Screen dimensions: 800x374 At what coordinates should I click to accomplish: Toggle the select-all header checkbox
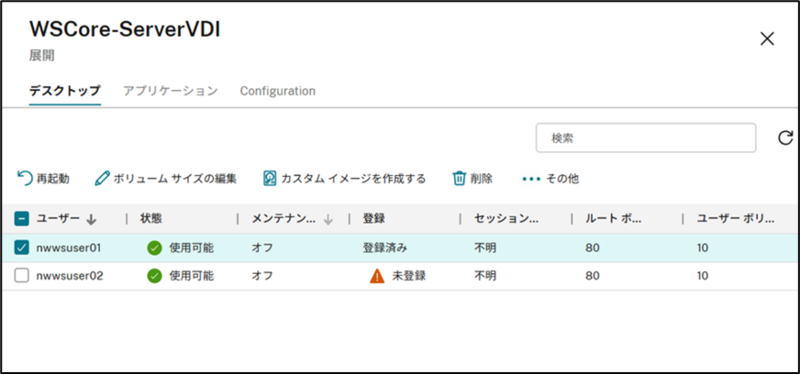click(21, 219)
